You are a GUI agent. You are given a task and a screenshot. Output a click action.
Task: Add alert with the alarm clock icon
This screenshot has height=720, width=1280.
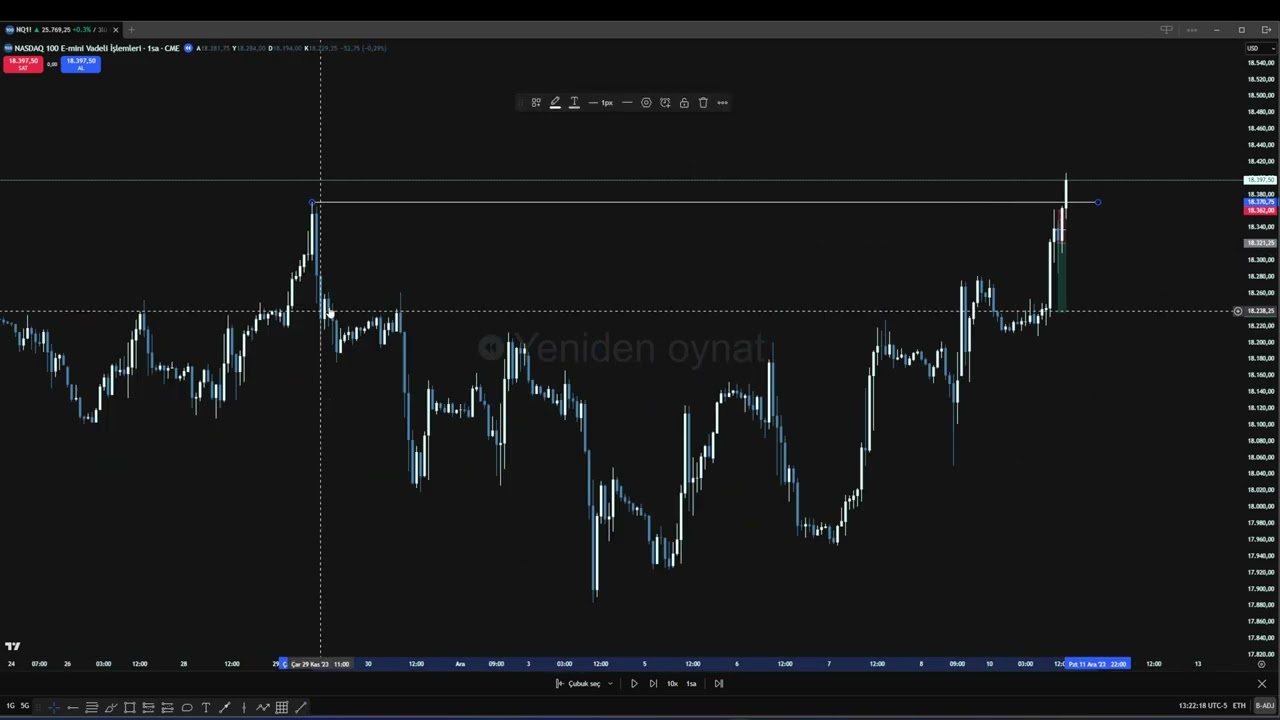click(x=665, y=103)
